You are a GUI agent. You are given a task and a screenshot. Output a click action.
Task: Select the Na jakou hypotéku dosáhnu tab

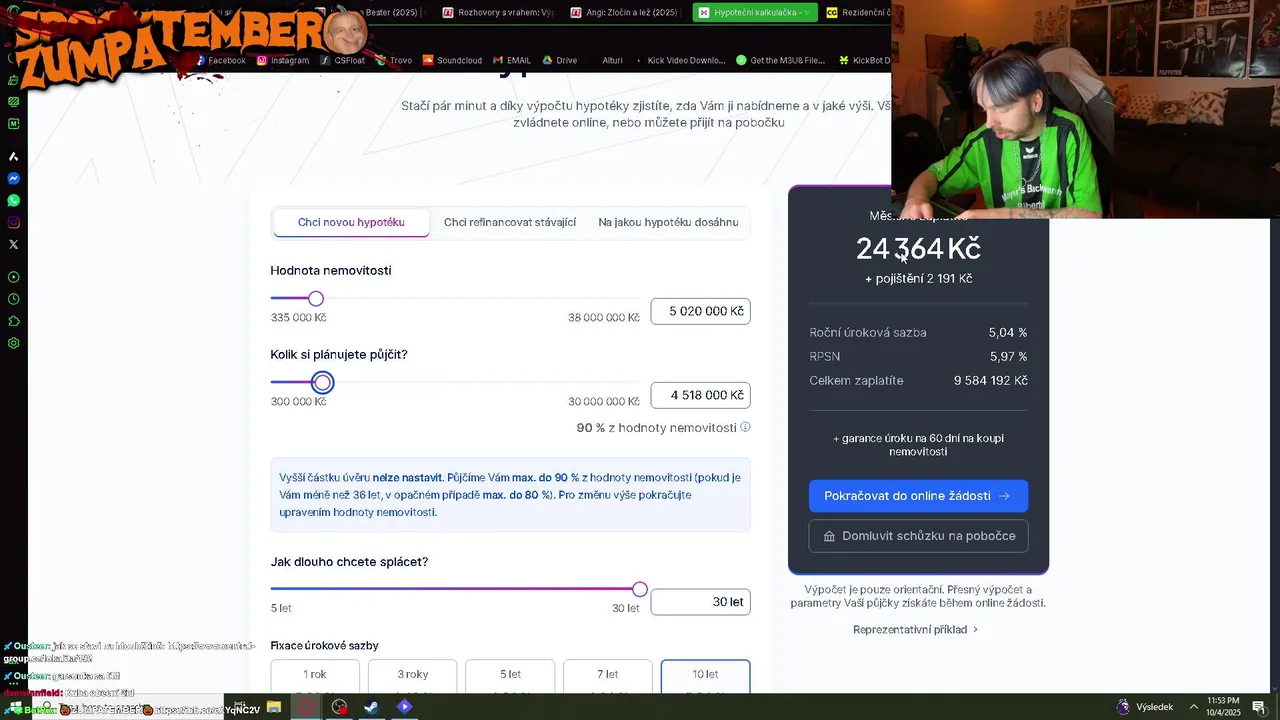[x=668, y=222]
